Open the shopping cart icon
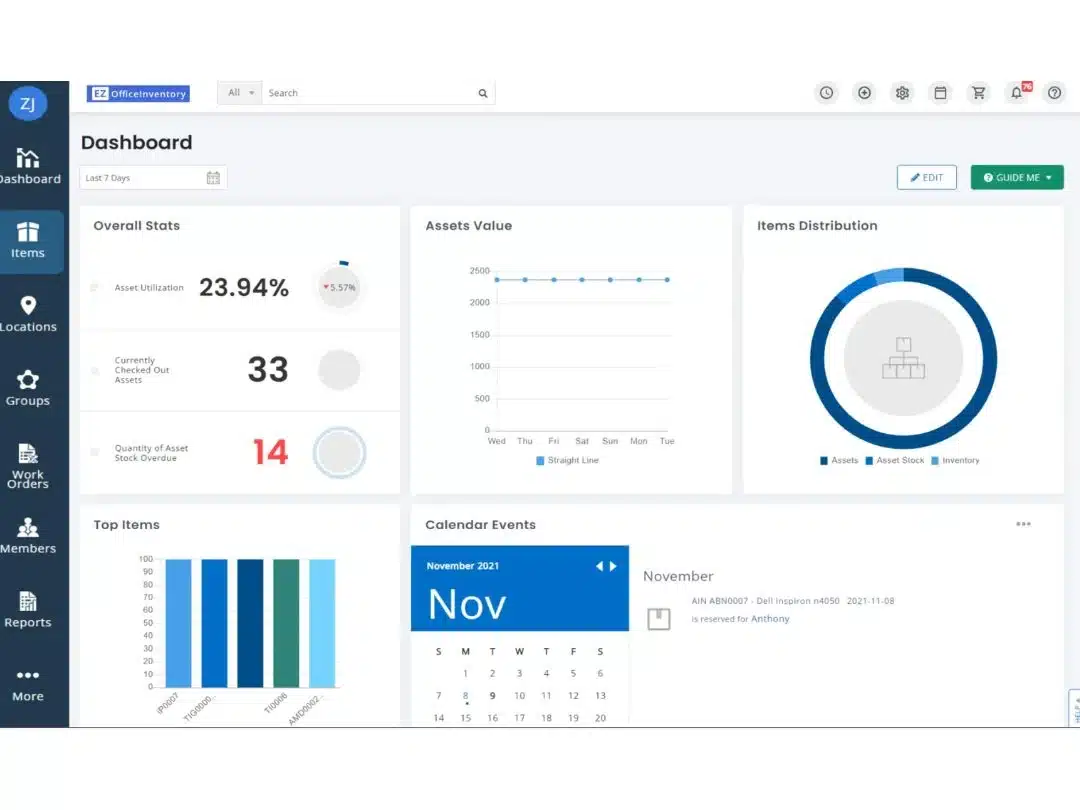This screenshot has width=1080, height=810. pyautogui.click(x=978, y=93)
